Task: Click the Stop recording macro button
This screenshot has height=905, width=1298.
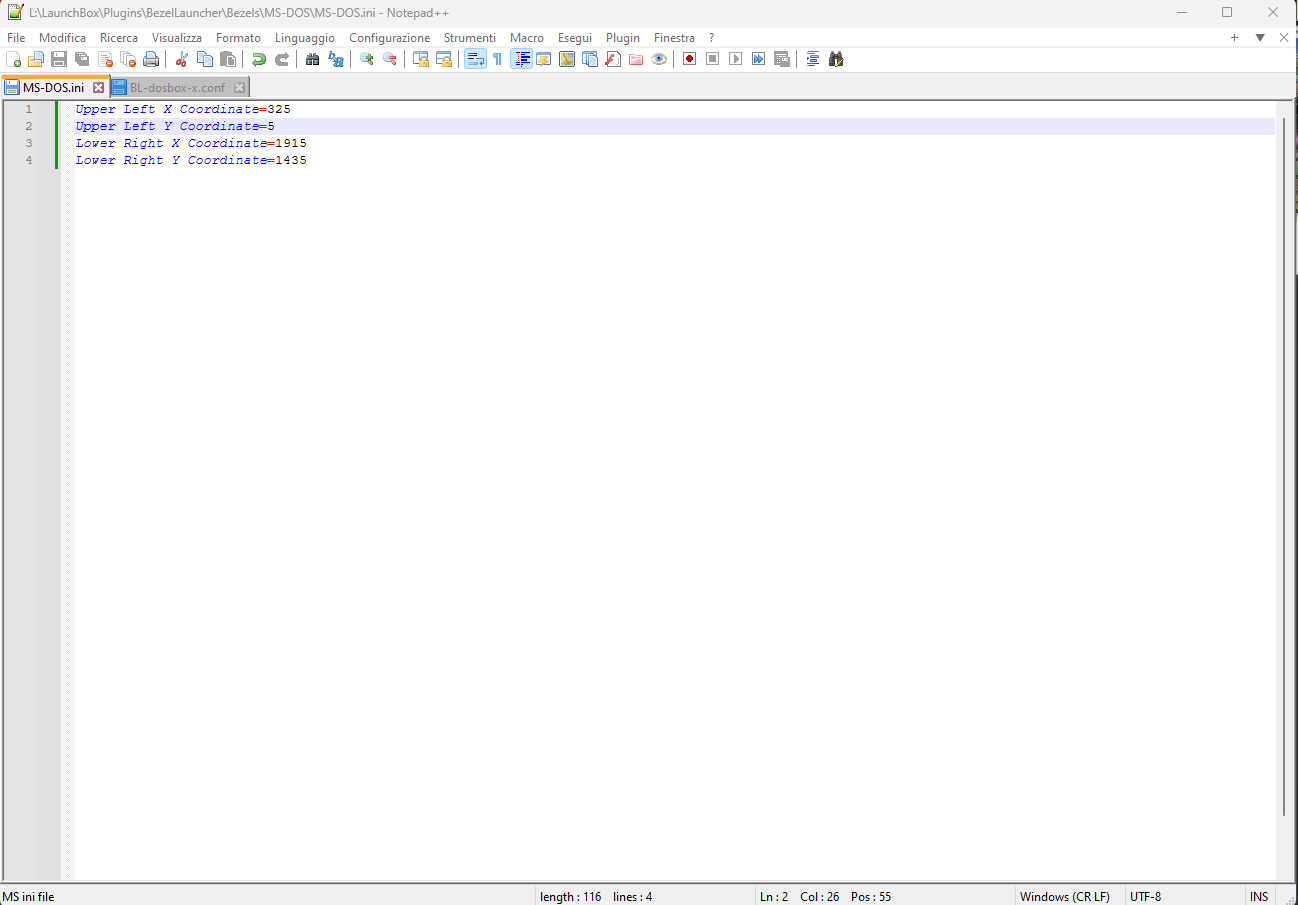Action: [x=713, y=59]
